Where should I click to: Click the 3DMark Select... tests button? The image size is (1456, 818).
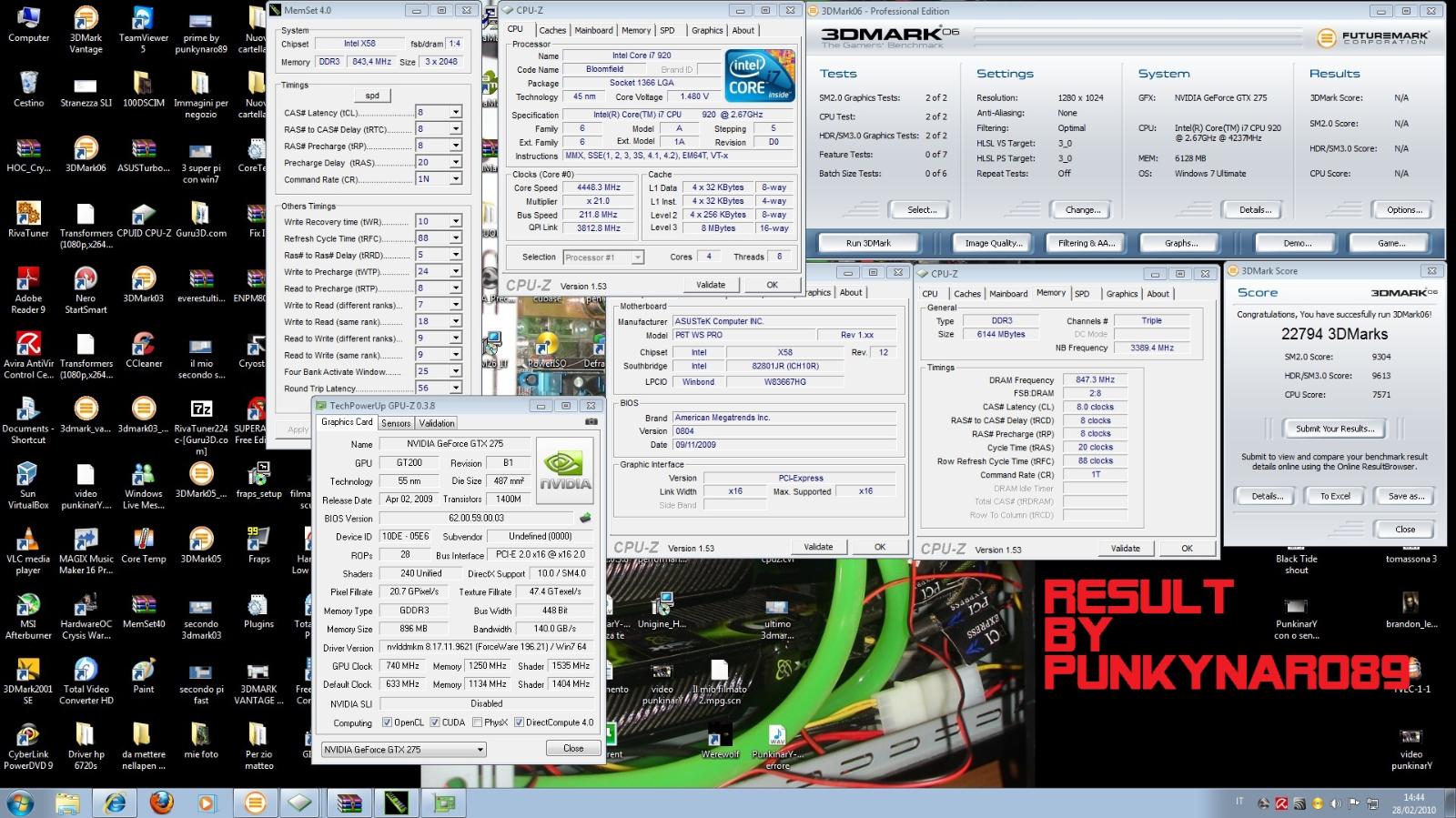[921, 210]
